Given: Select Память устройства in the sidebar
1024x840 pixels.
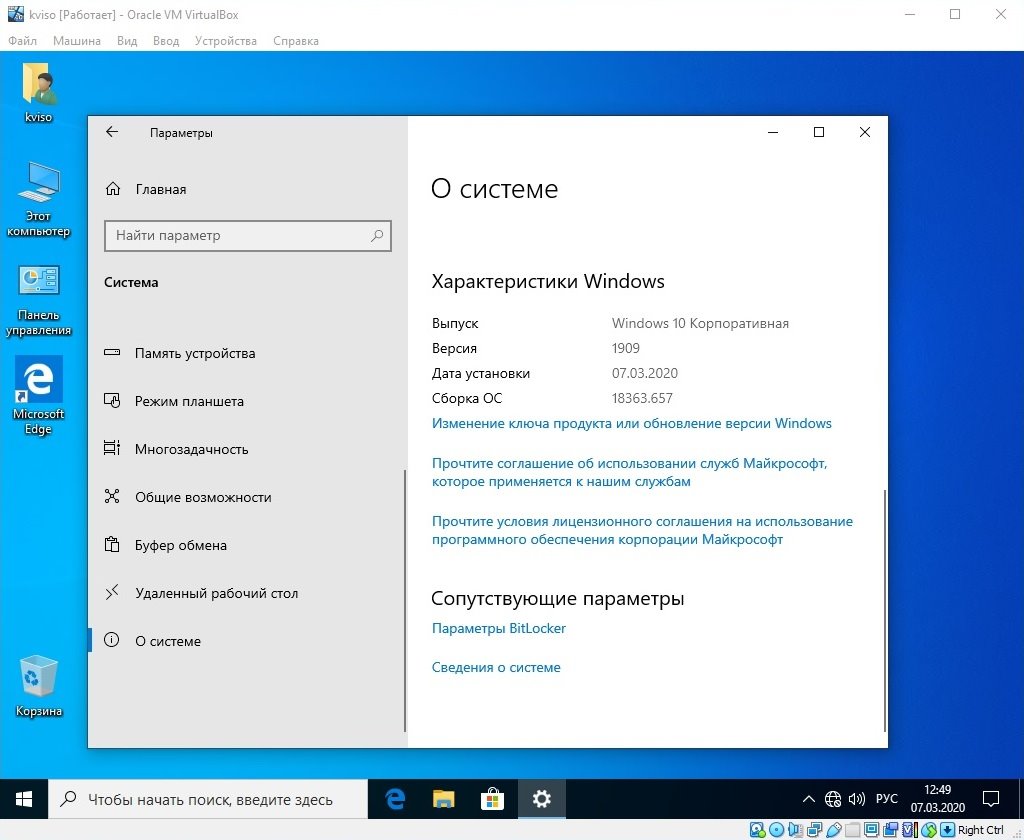Looking at the screenshot, I should pyautogui.click(x=246, y=353).
